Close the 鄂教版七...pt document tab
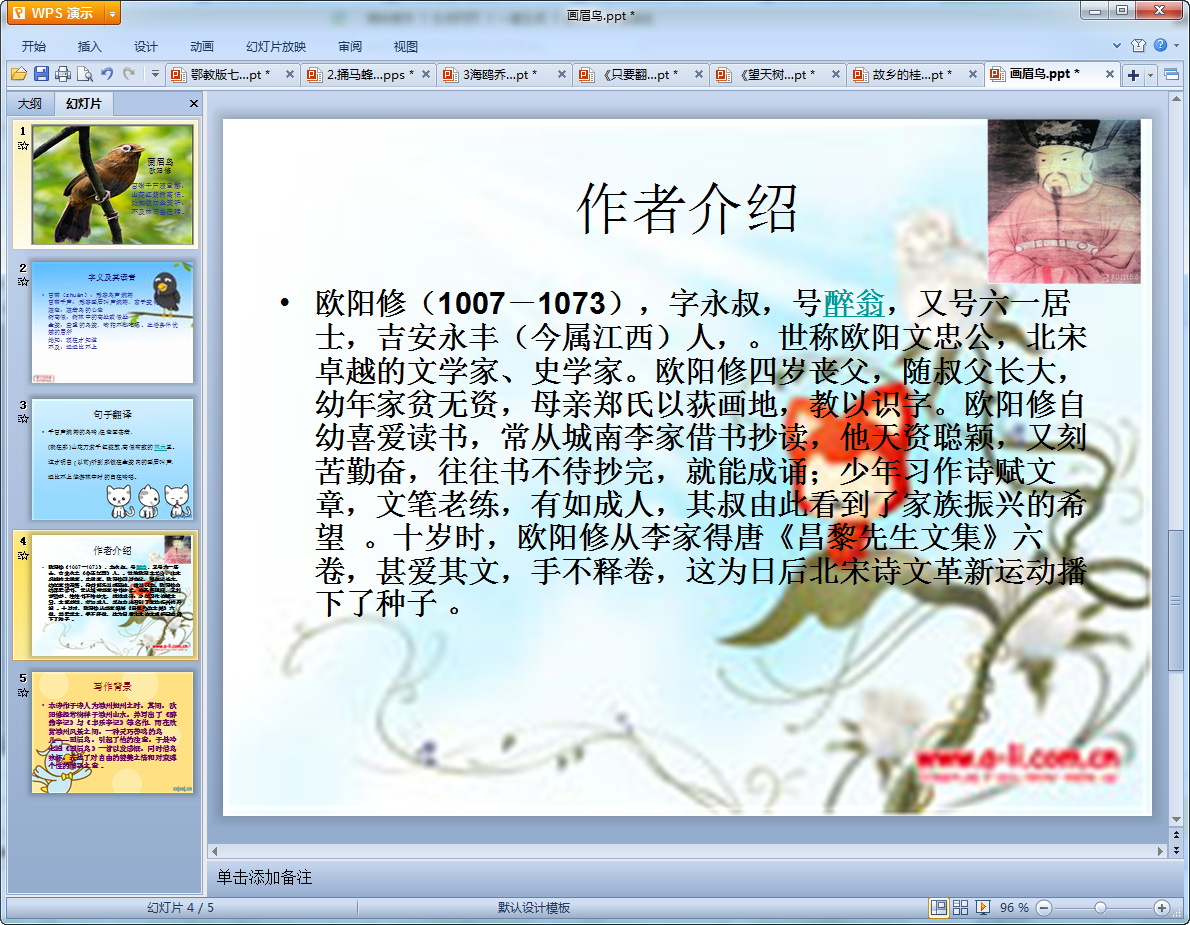This screenshot has height=925, width=1190. click(x=289, y=74)
